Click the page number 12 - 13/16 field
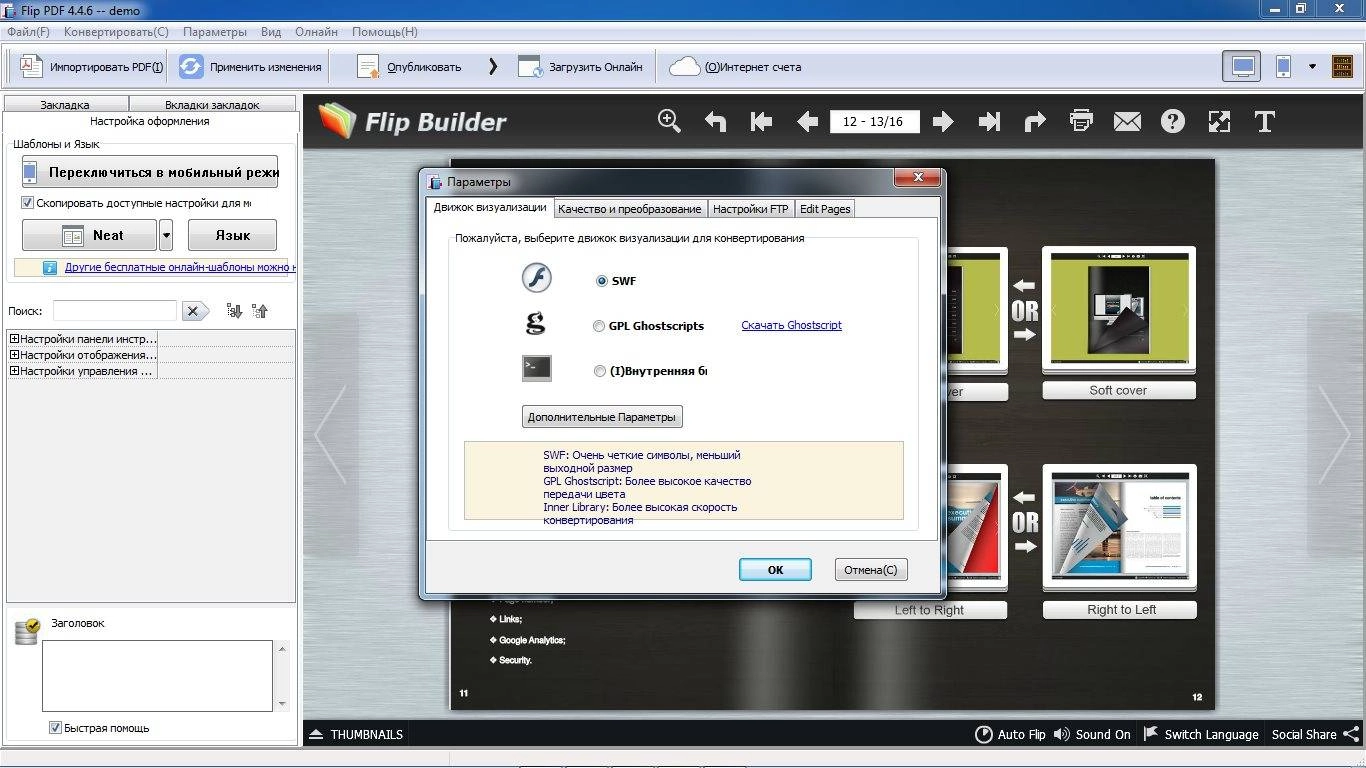The image size is (1366, 768). tap(874, 122)
